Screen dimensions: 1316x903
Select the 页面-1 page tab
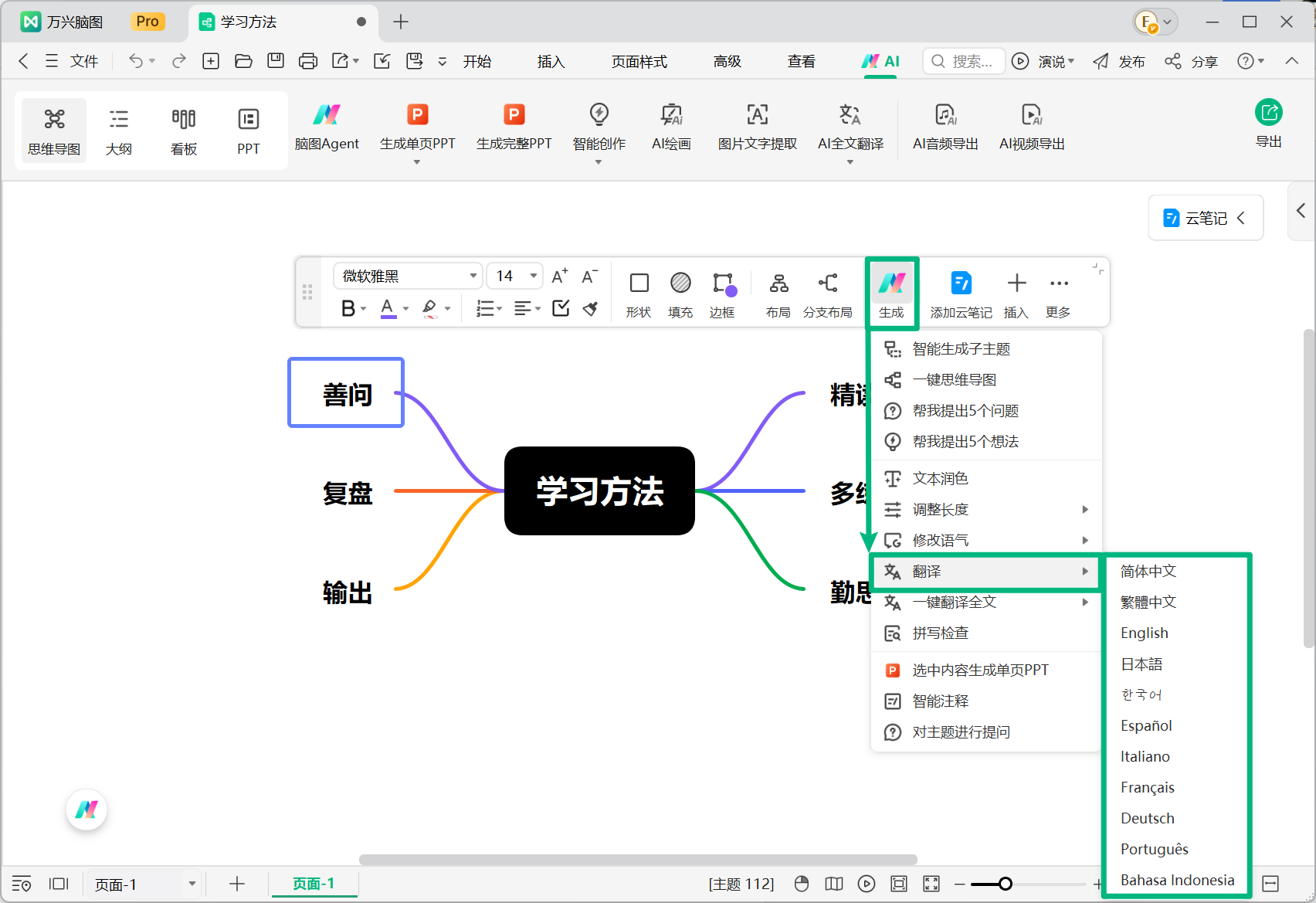(314, 884)
